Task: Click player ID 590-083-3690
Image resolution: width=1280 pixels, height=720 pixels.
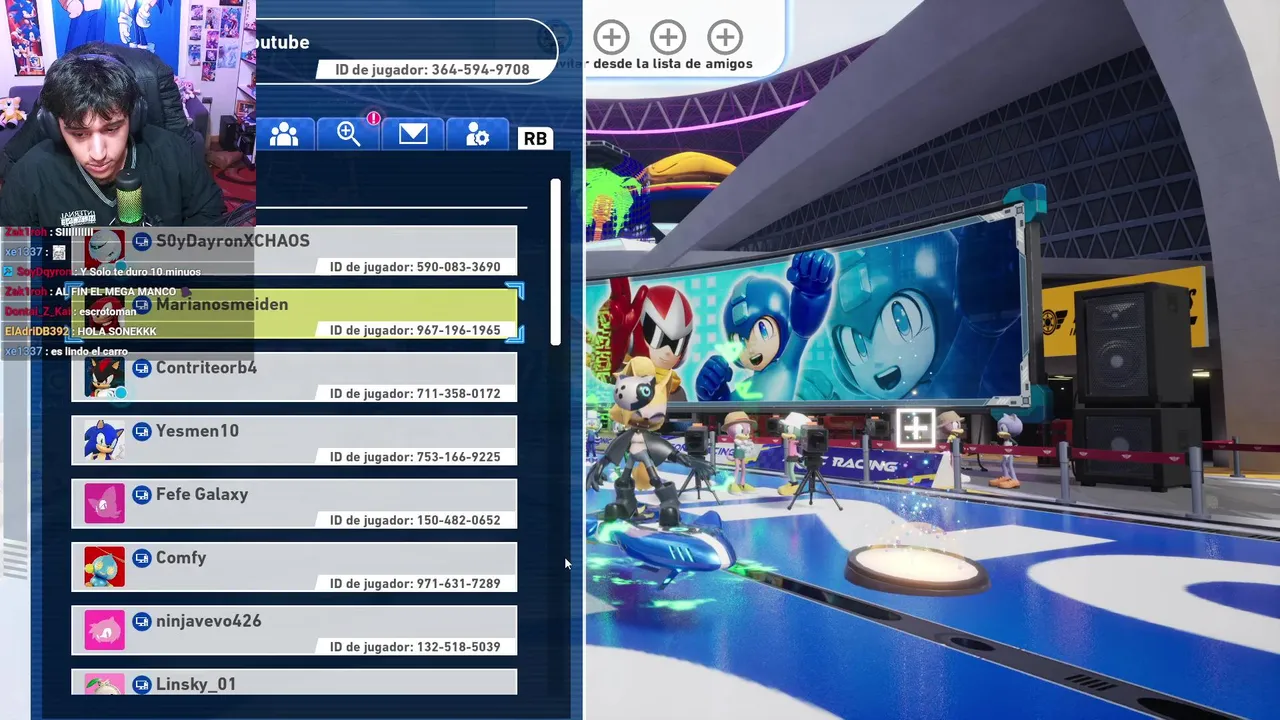Action: pyautogui.click(x=415, y=267)
